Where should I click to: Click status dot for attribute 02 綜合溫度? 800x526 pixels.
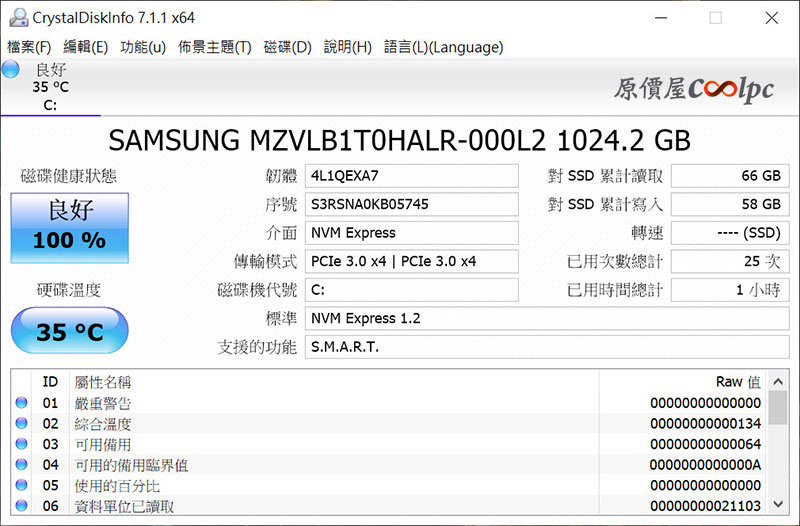(21, 423)
